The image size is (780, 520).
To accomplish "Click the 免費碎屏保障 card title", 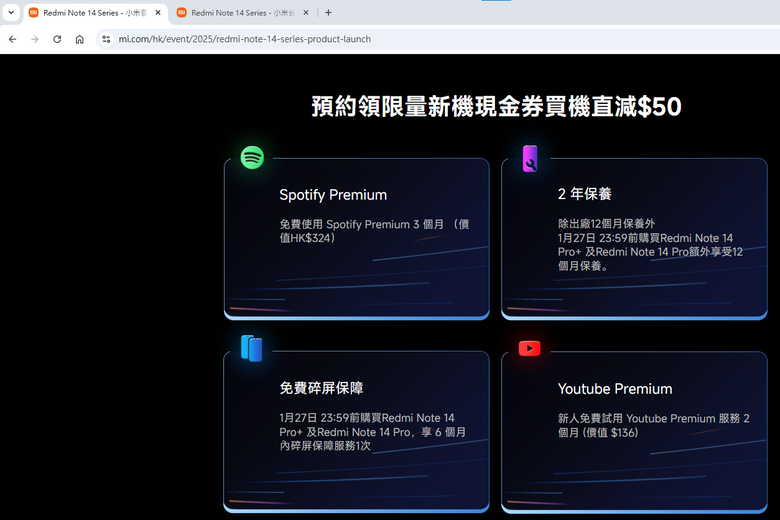I will pyautogui.click(x=321, y=388).
